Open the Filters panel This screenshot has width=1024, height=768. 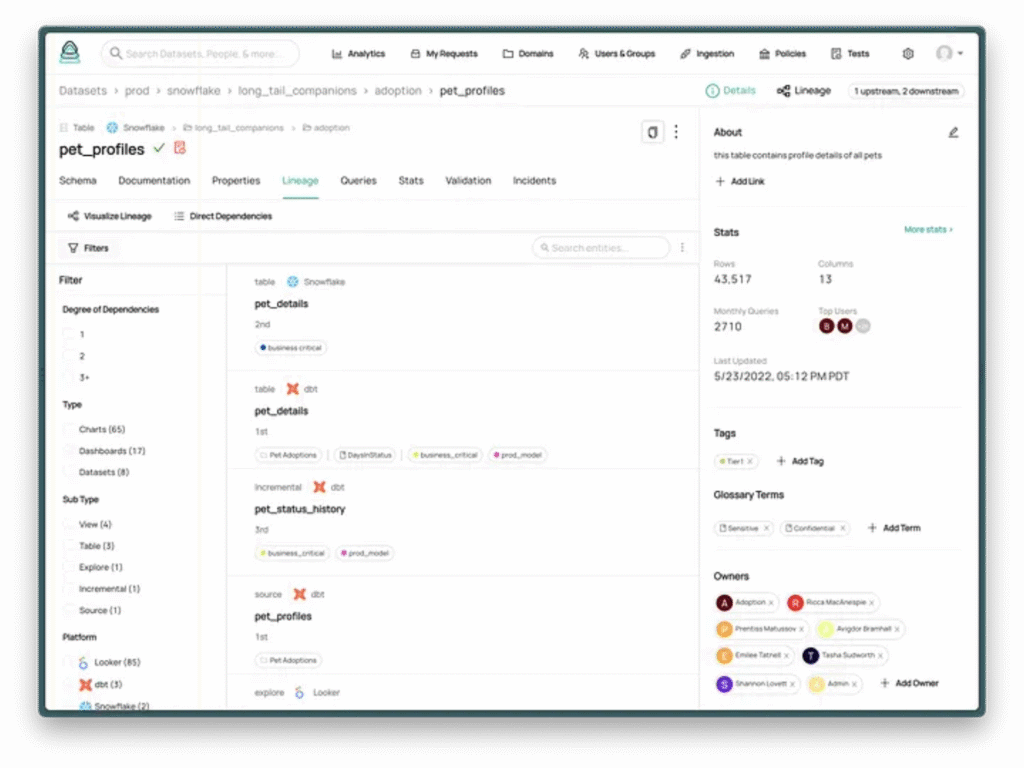88,247
